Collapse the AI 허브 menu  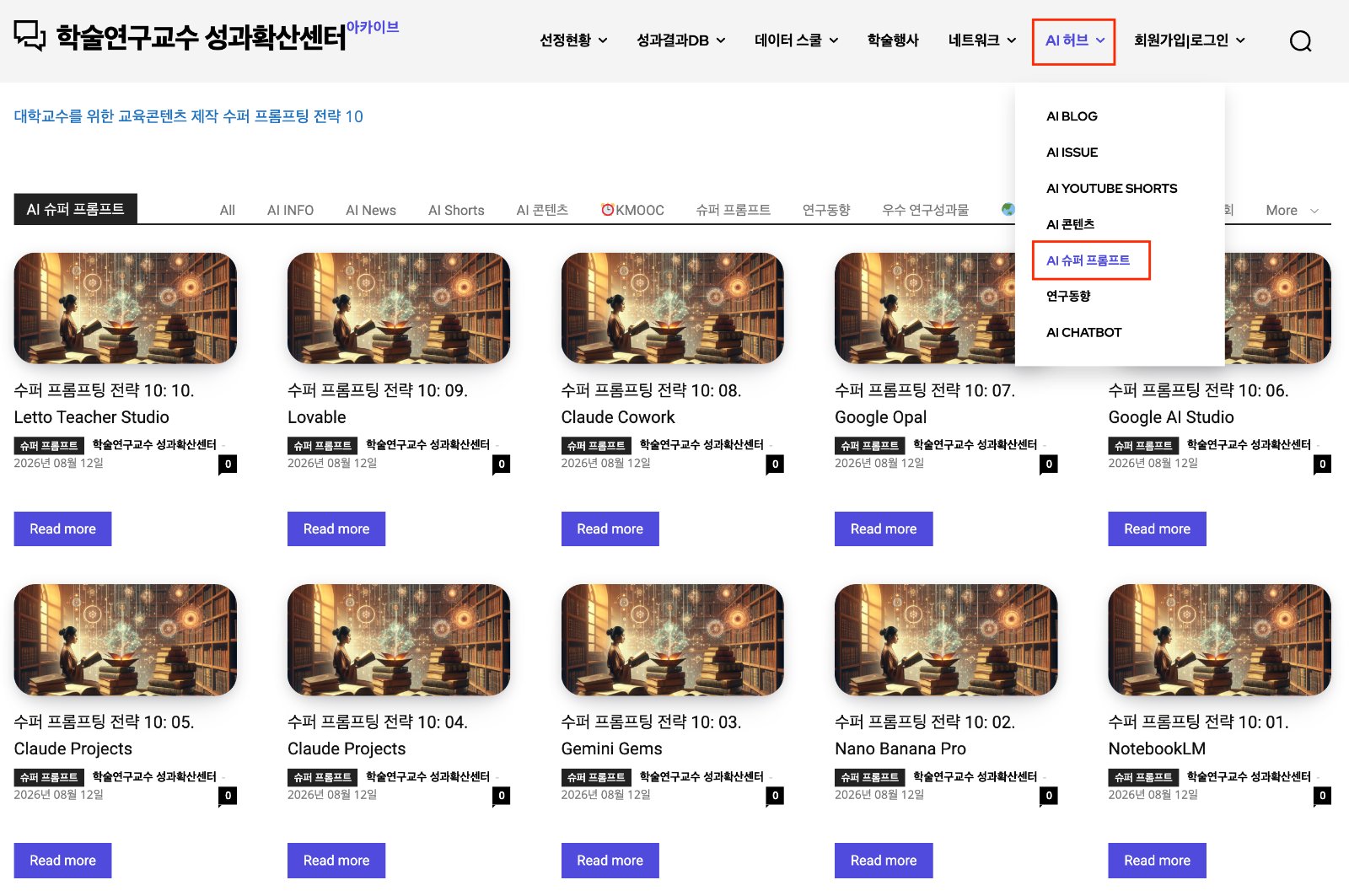tap(1074, 40)
